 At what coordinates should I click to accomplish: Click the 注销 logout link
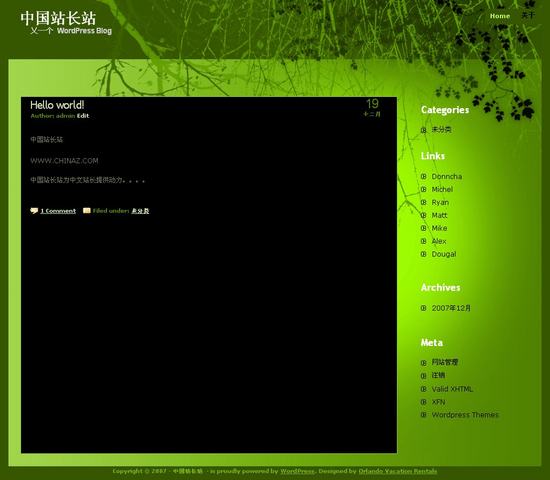coord(438,375)
